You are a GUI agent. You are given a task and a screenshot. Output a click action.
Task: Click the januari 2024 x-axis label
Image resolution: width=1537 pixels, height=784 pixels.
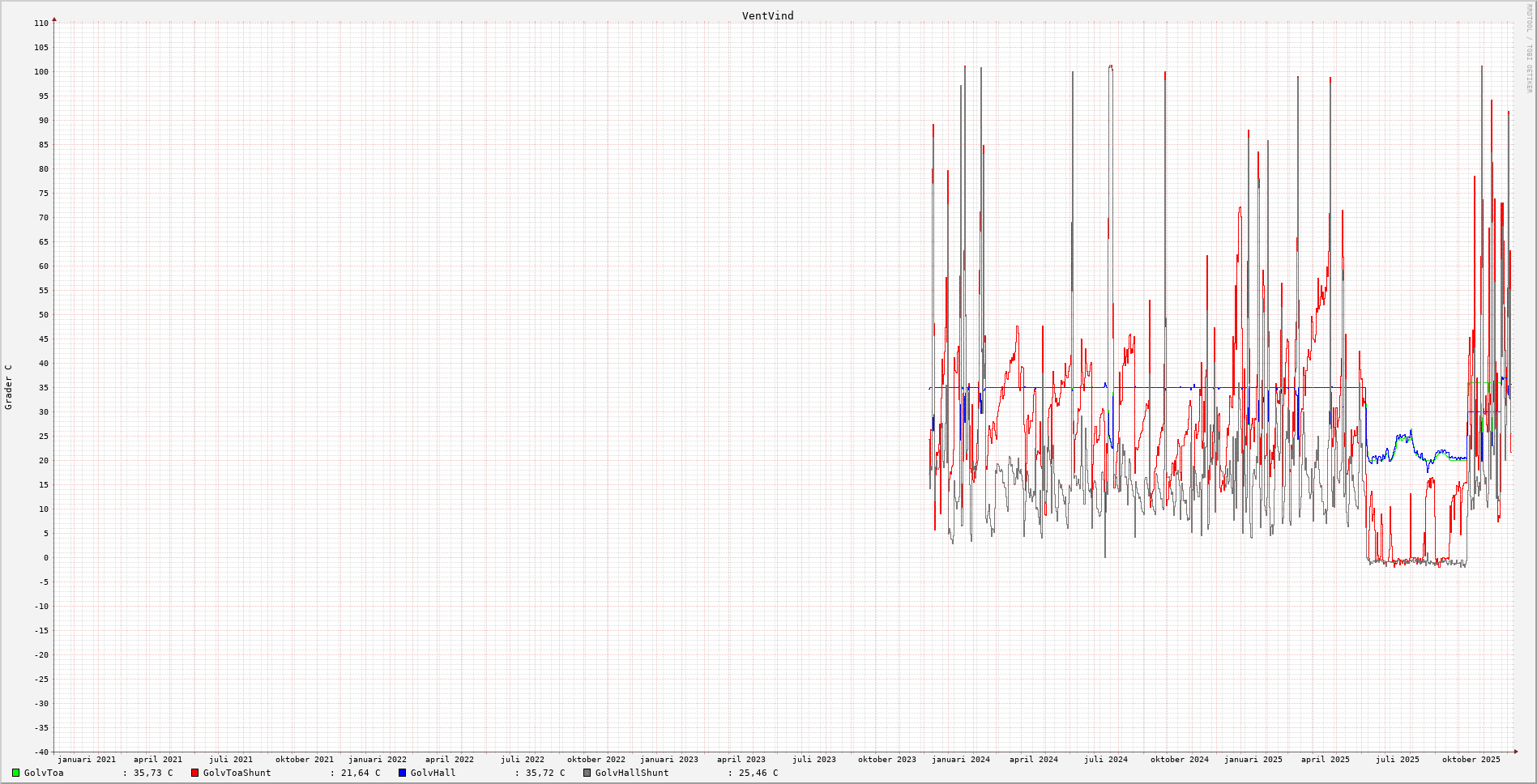tap(960, 760)
